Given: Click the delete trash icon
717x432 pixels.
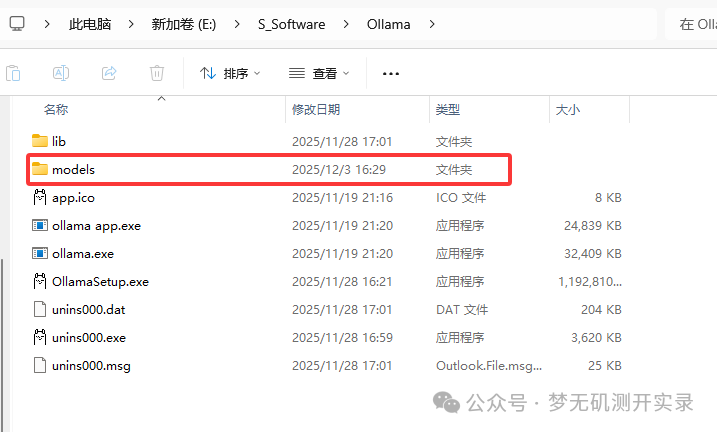Looking at the screenshot, I should (157, 73).
